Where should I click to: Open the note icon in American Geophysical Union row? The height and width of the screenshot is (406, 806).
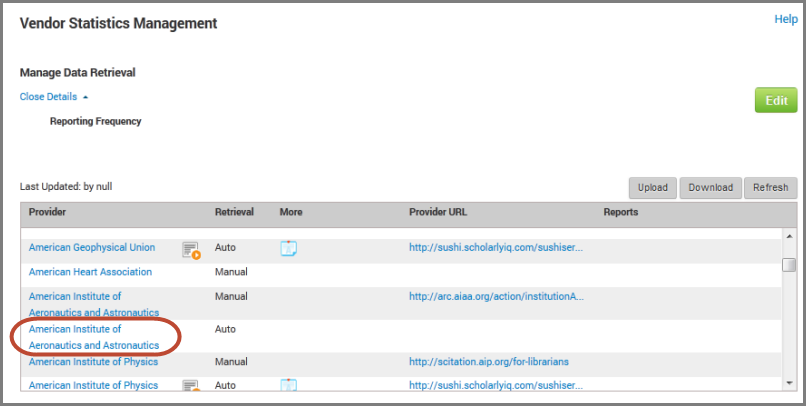coord(288,249)
